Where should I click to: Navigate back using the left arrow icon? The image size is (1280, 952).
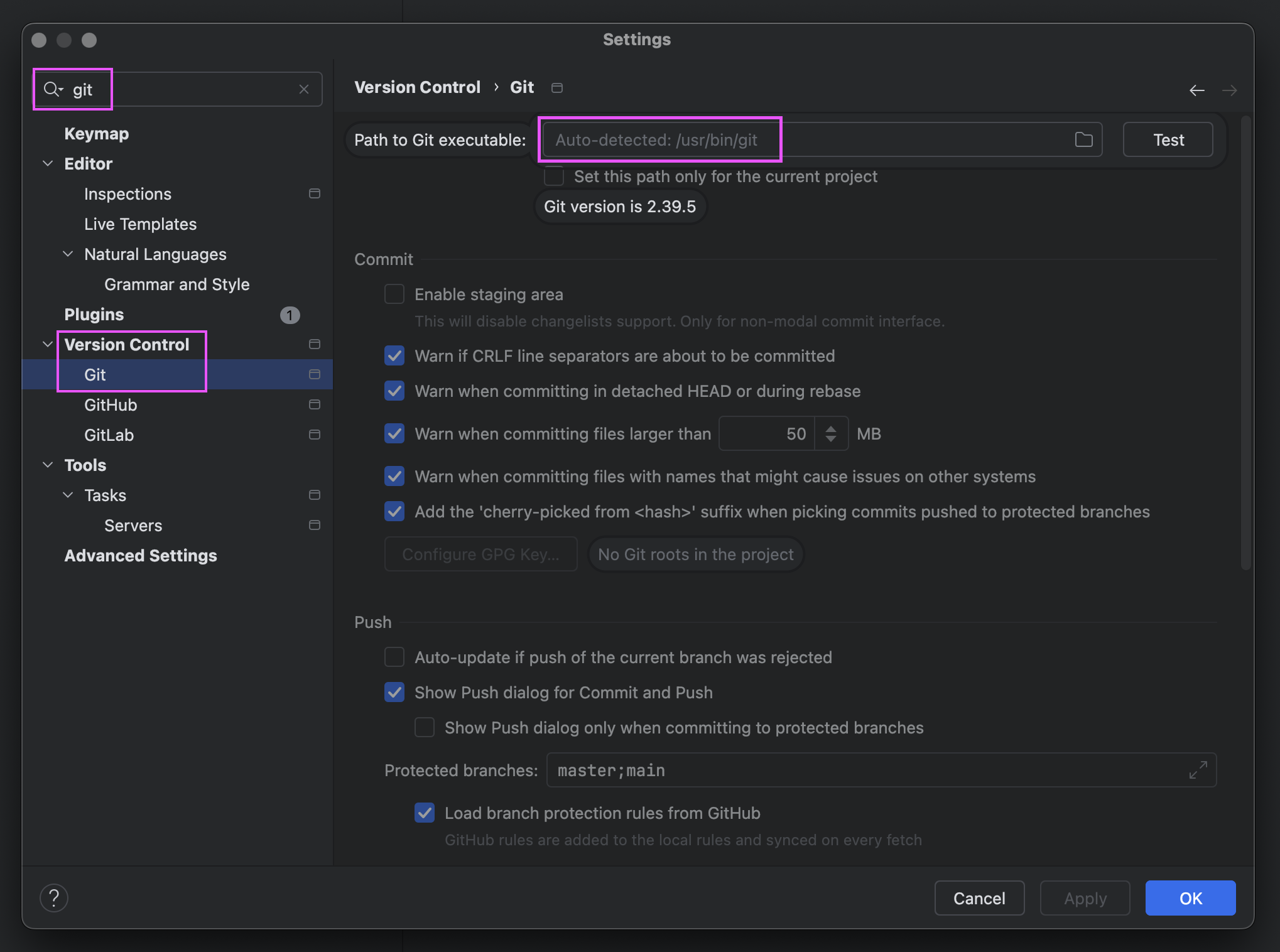(1197, 90)
